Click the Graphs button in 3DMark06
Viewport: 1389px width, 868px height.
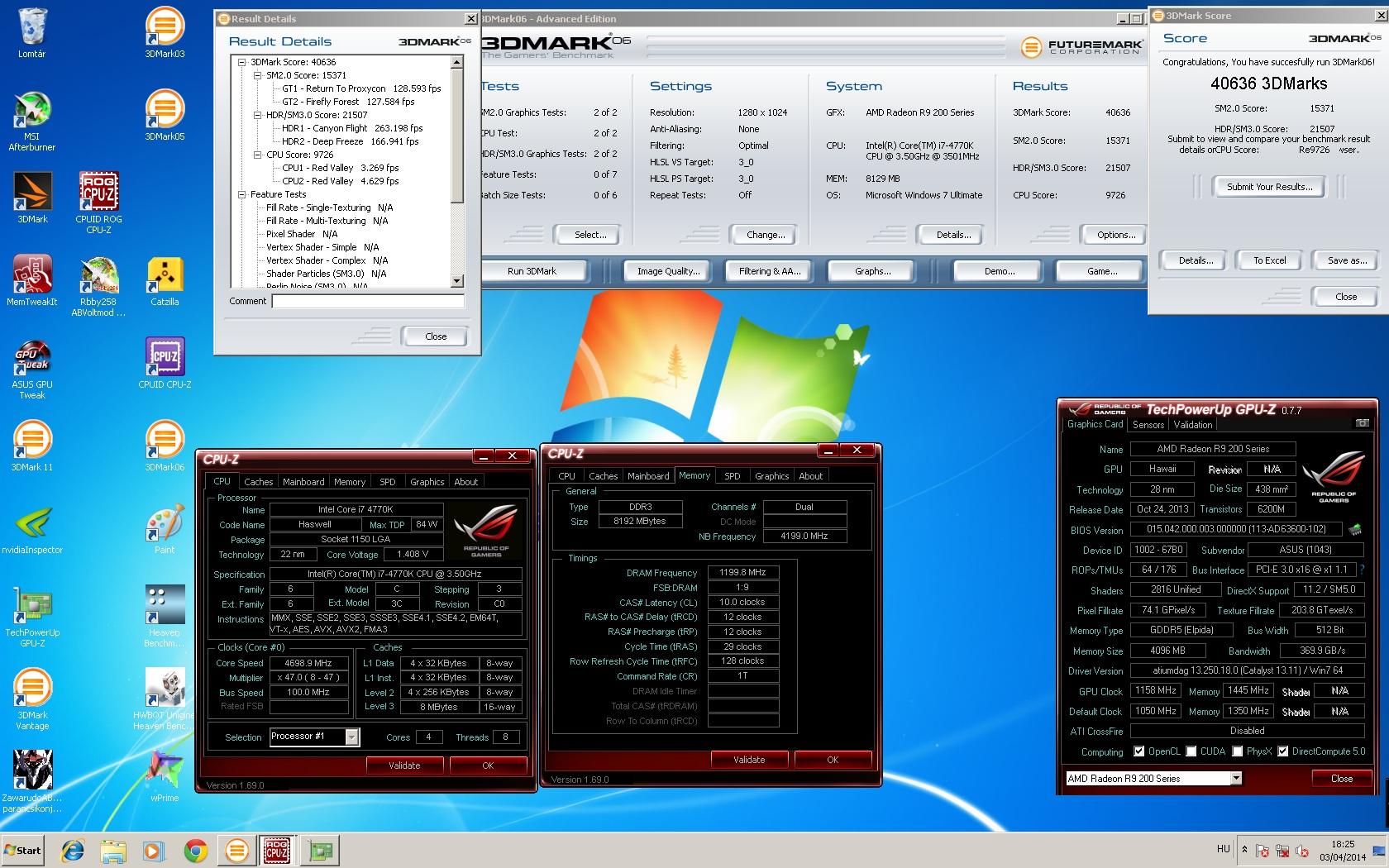pyautogui.click(x=873, y=271)
